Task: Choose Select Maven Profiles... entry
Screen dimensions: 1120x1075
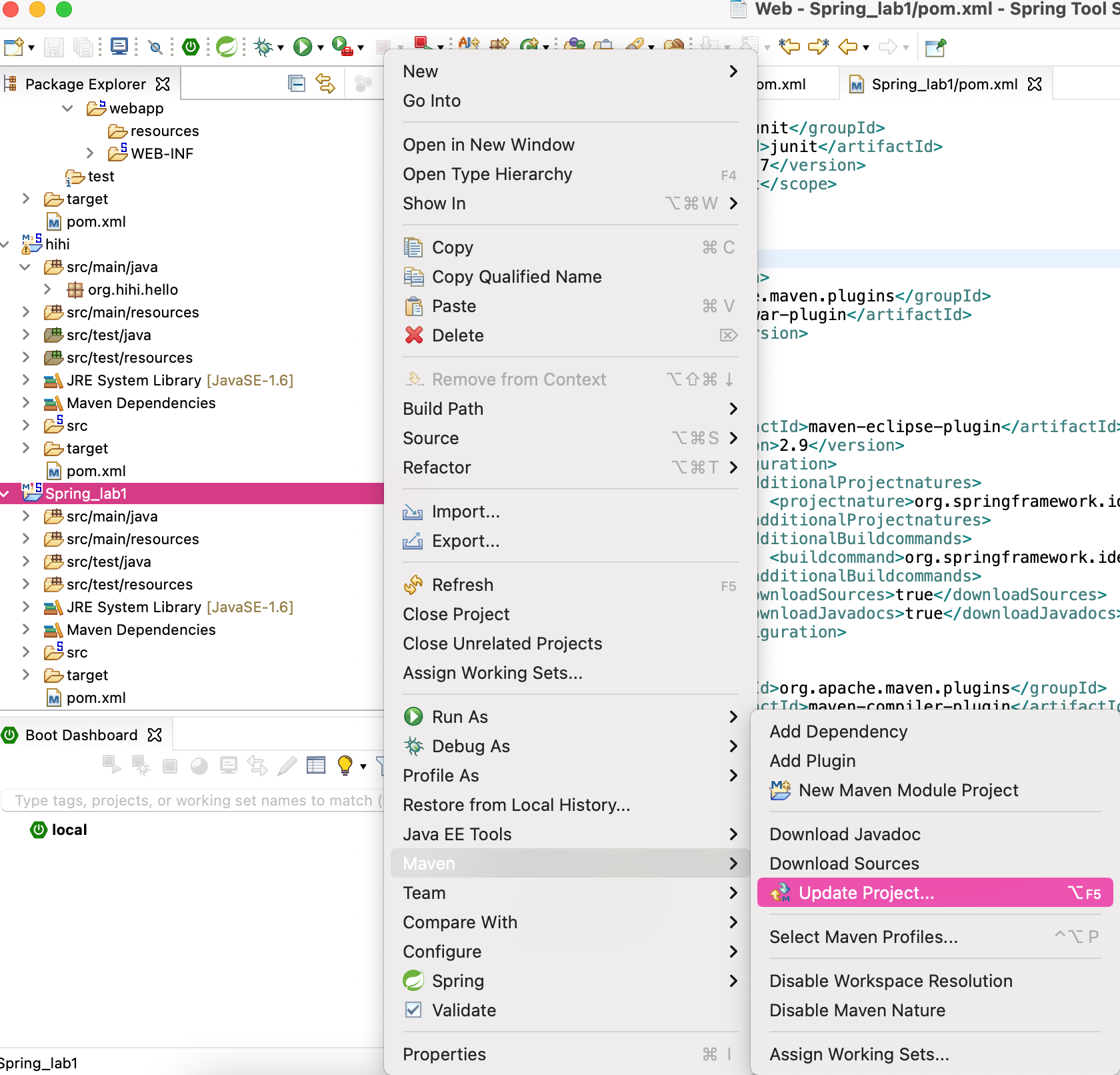Action: [935, 937]
